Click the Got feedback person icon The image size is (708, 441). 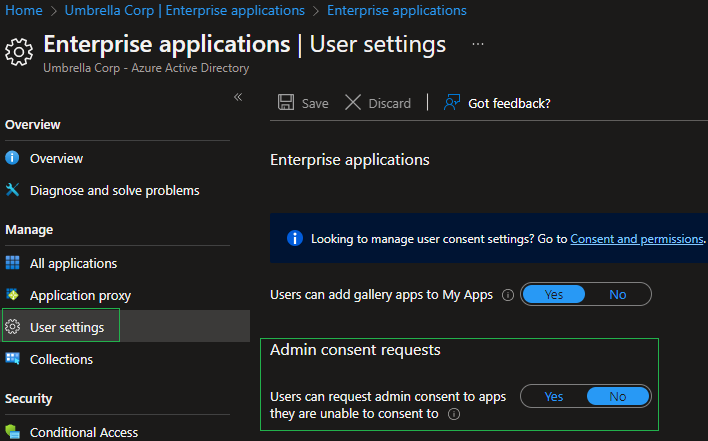pos(452,102)
